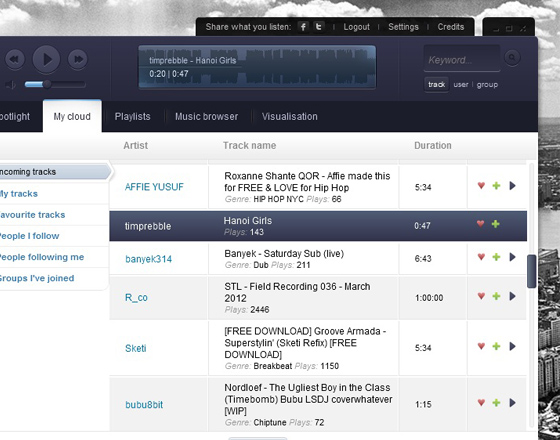Share on Facebook
This screenshot has width=560, height=440.
pyautogui.click(x=303, y=27)
